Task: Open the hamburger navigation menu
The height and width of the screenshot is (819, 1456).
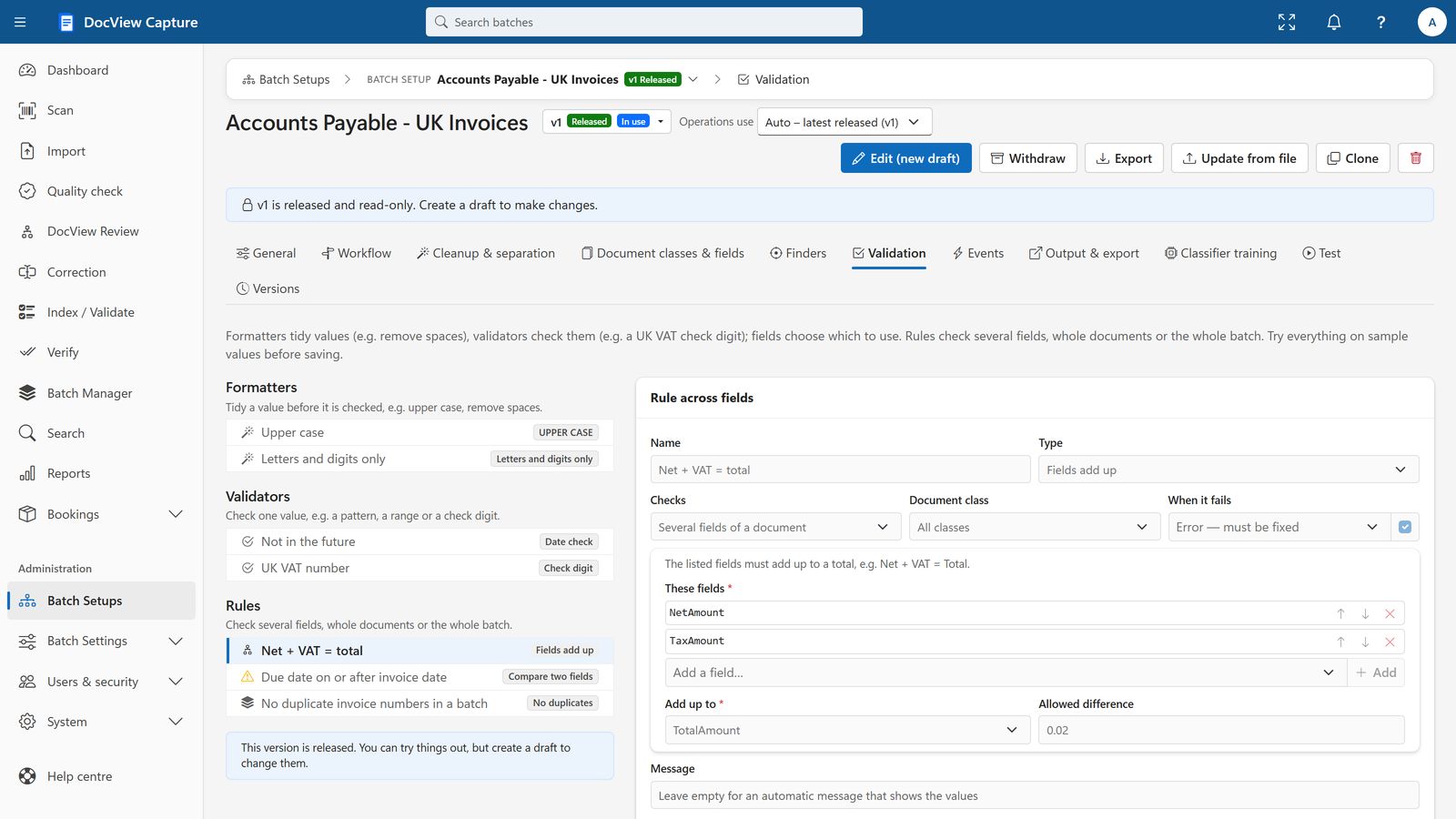Action: pos(20,22)
